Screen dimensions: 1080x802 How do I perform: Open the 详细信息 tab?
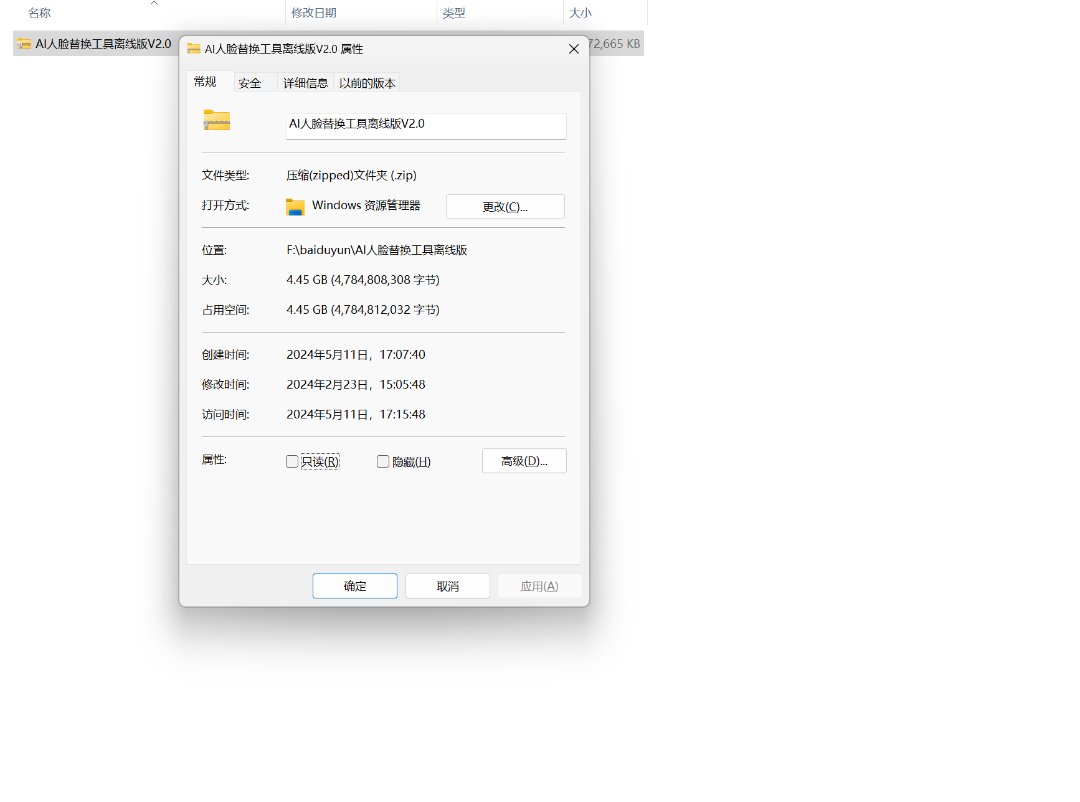(x=303, y=84)
